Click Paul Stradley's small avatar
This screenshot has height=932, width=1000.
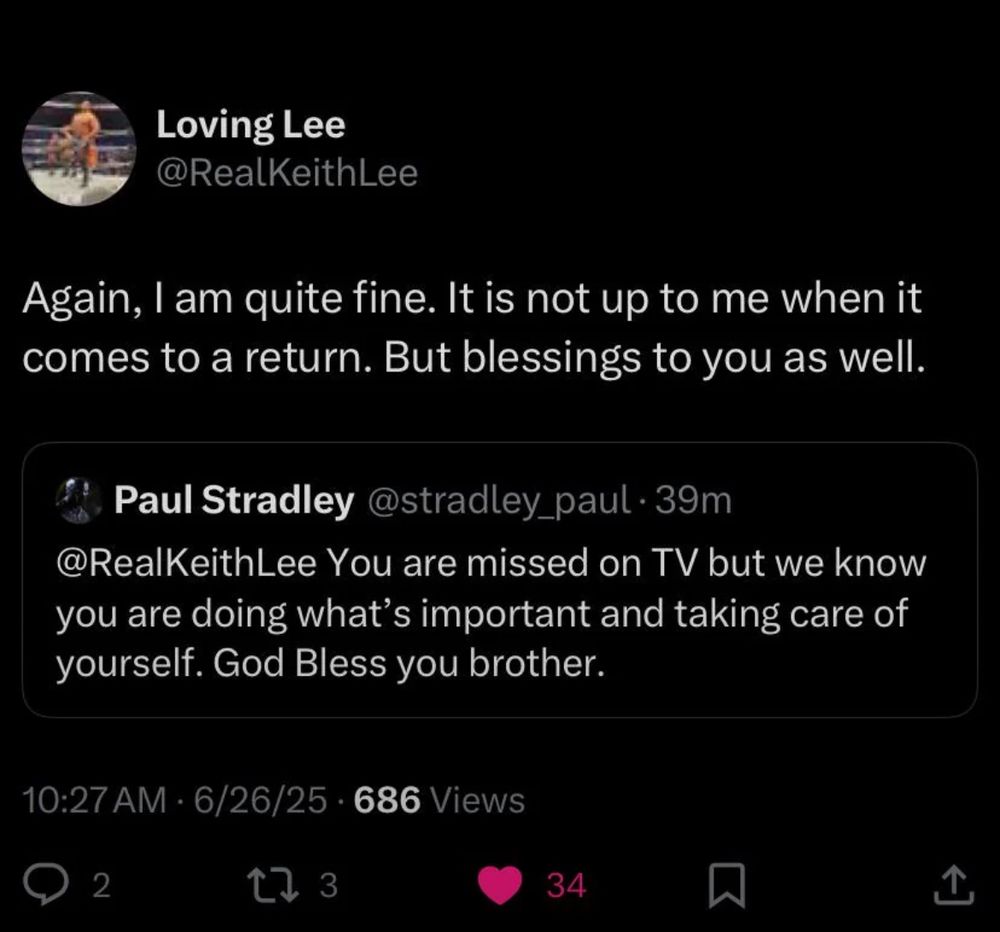tap(78, 500)
